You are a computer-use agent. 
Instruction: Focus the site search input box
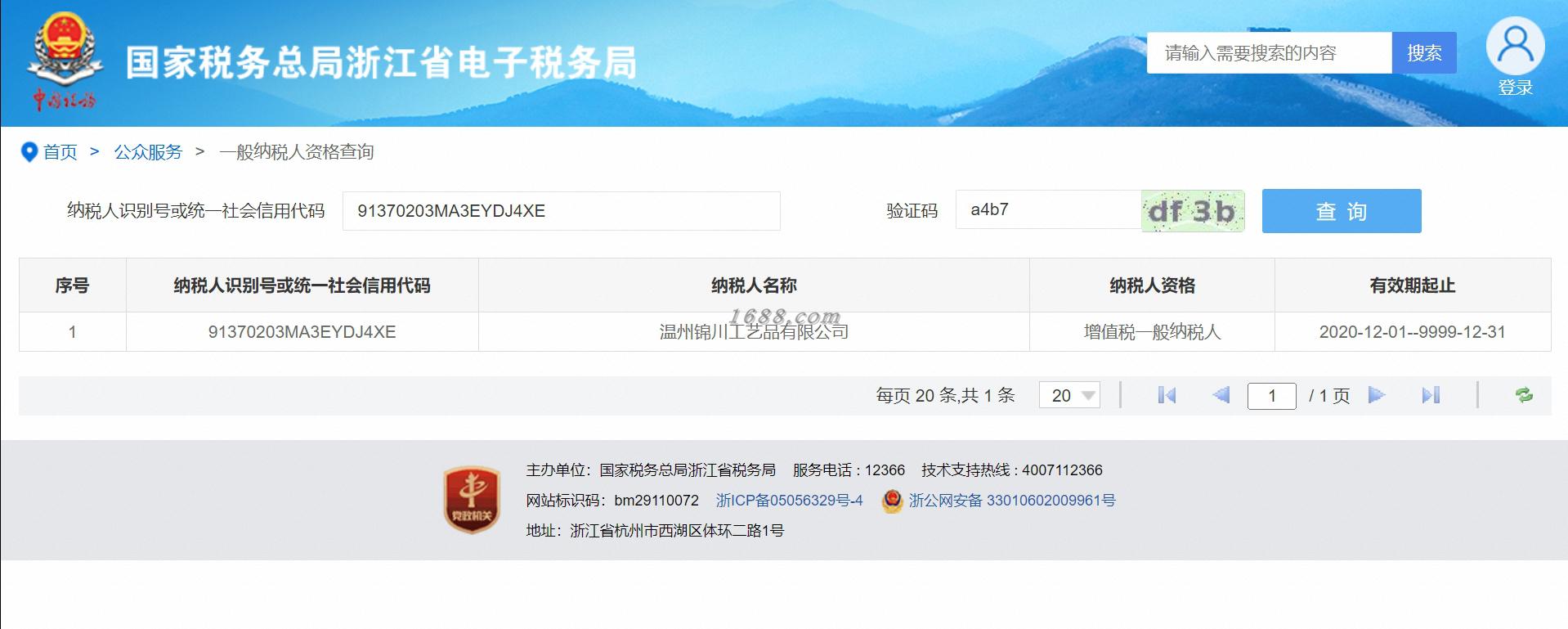[x=1270, y=53]
